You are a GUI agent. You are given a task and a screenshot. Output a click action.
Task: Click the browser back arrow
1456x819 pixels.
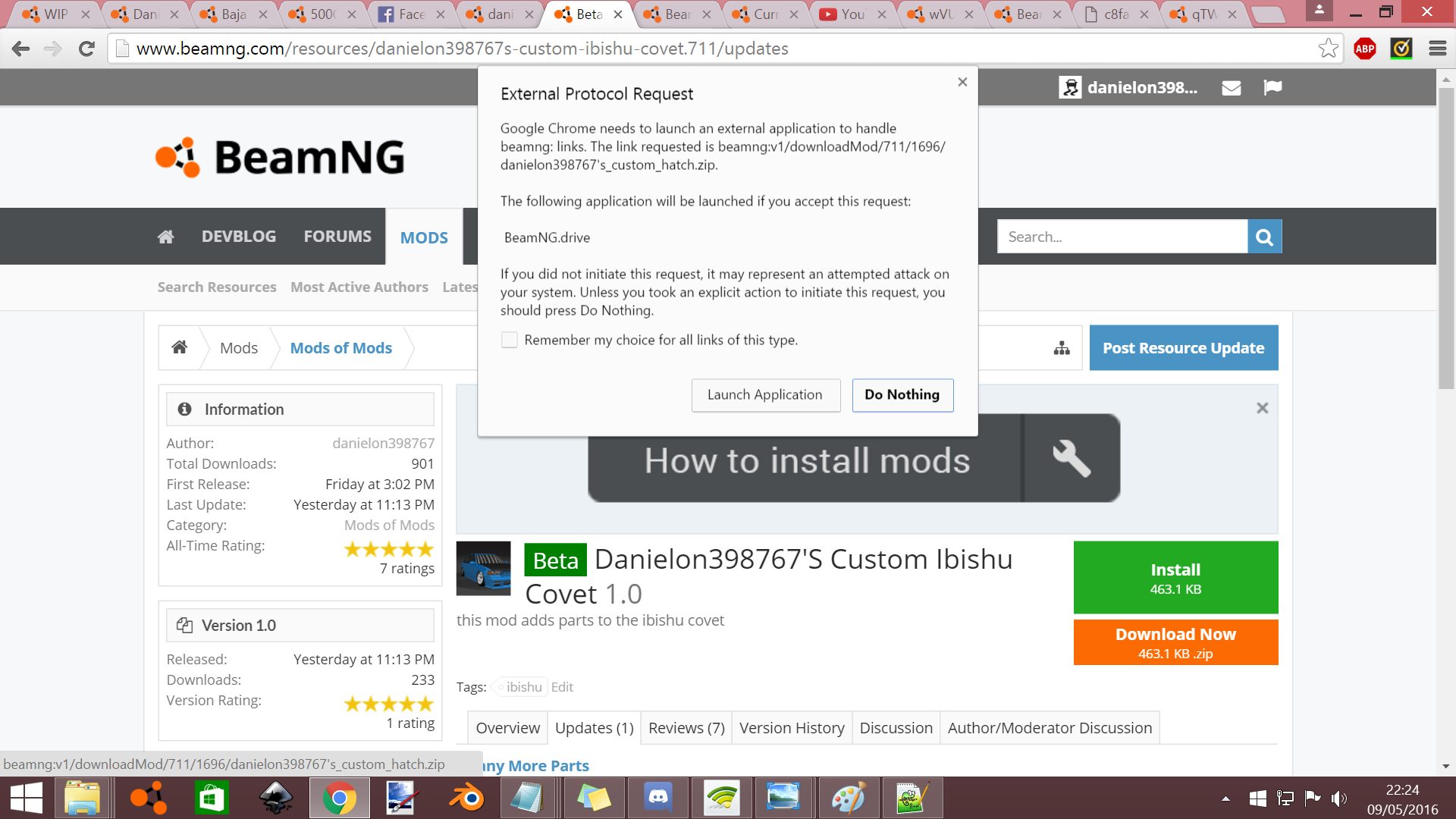[21, 49]
